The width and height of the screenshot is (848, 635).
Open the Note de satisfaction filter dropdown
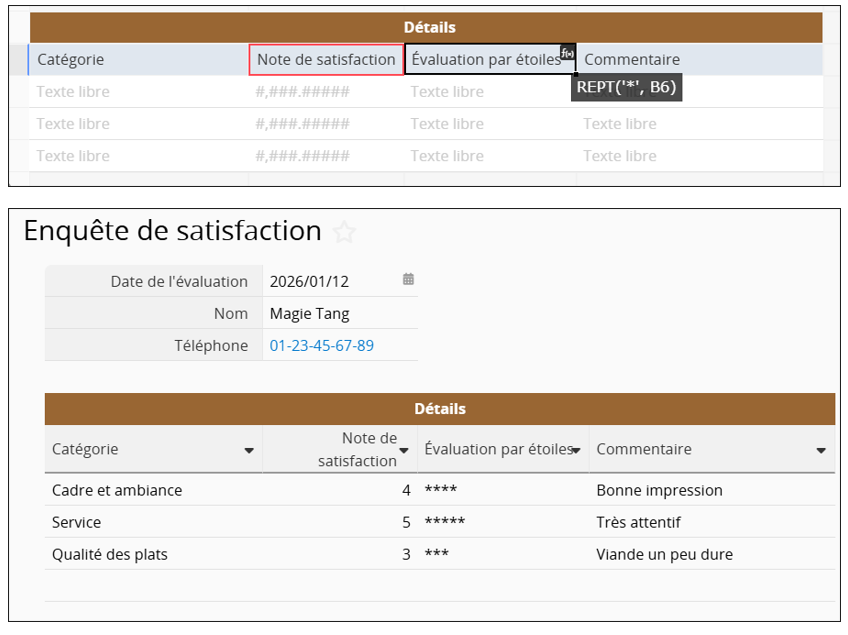coord(404,451)
